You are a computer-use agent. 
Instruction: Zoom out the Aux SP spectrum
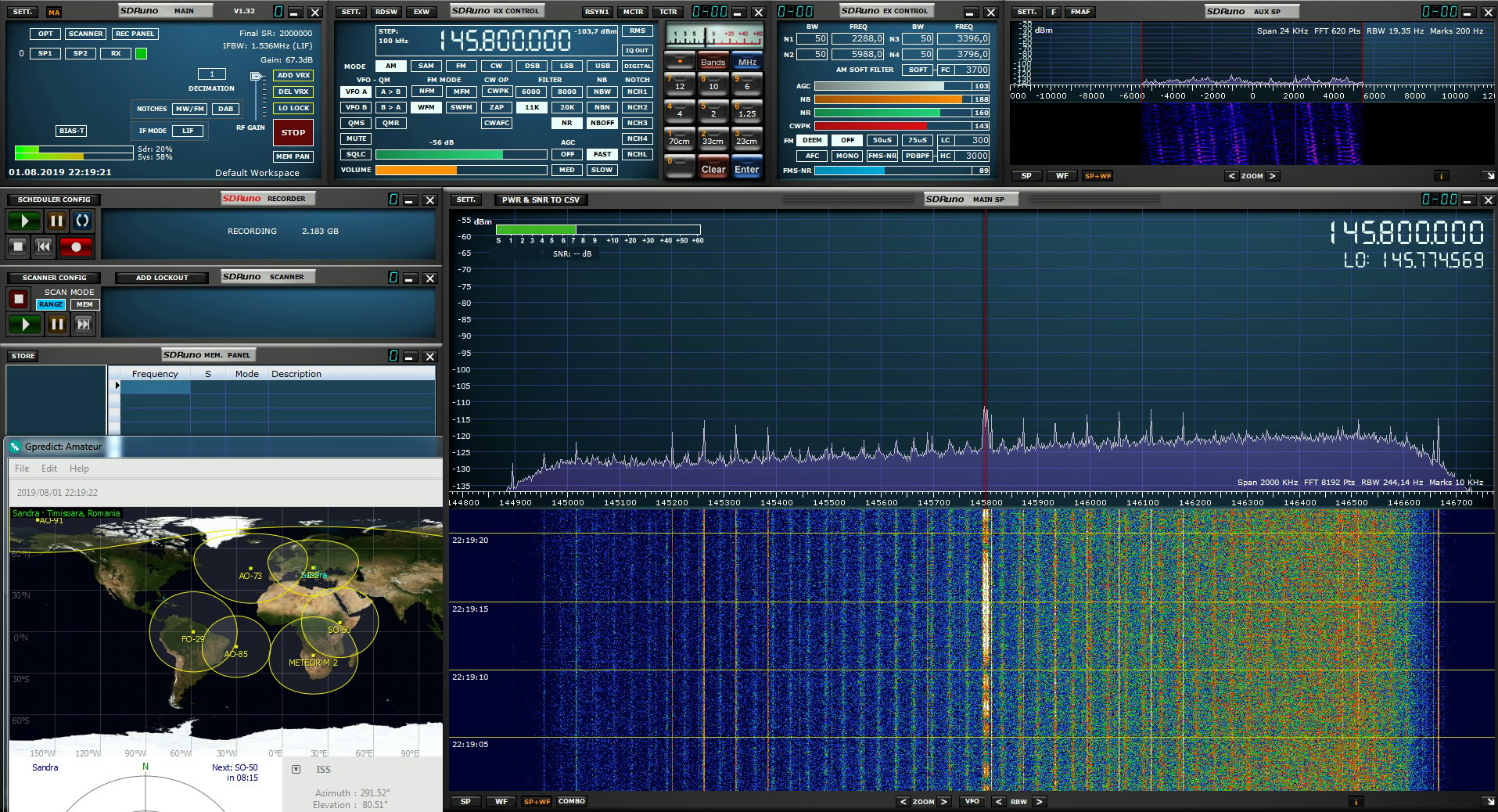(1232, 176)
